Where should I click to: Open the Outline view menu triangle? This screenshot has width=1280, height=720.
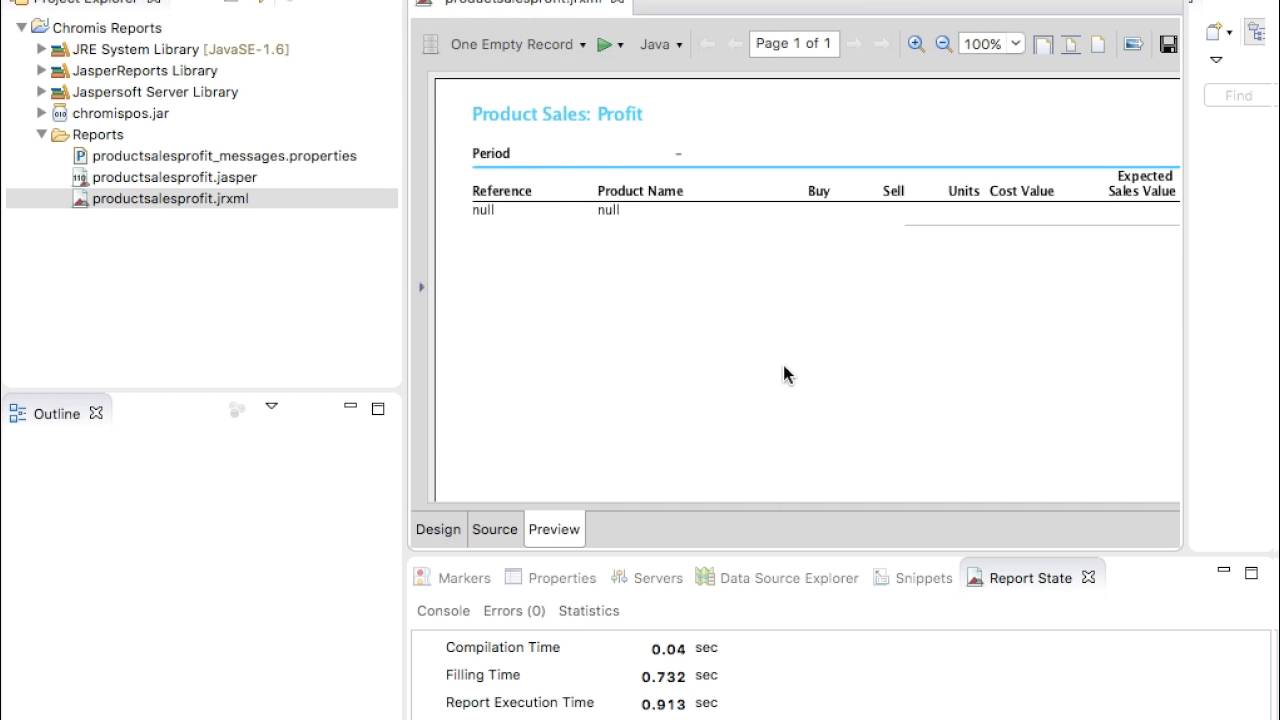[x=271, y=406]
